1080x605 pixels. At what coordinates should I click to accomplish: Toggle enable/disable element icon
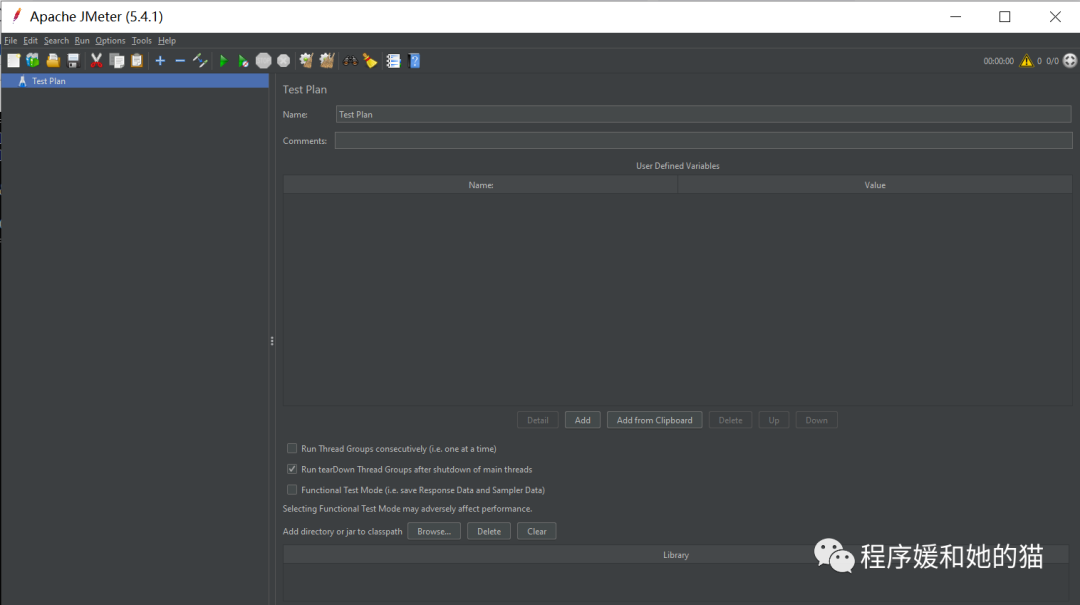click(x=200, y=61)
